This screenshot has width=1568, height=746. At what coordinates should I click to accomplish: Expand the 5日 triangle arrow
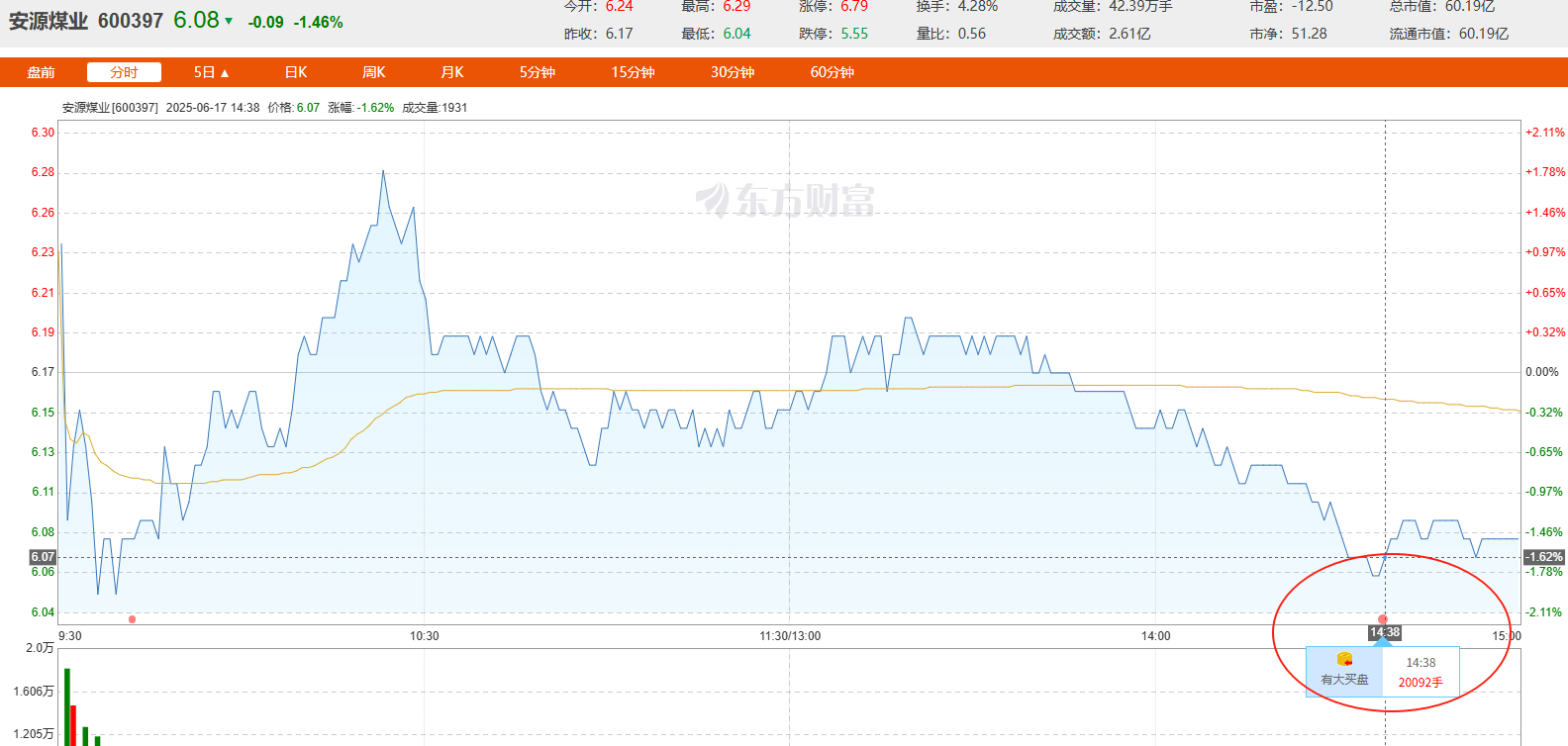tap(225, 73)
